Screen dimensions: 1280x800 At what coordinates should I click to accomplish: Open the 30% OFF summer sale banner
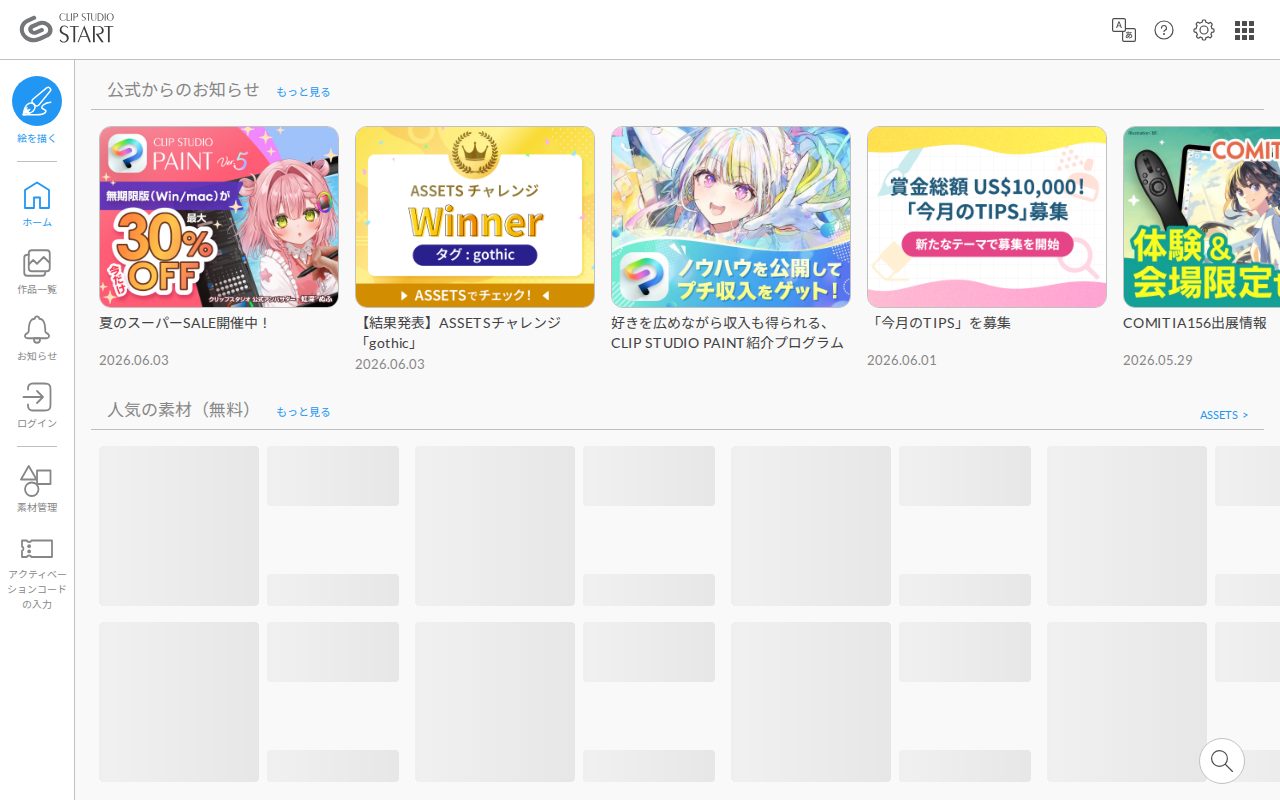(219, 217)
